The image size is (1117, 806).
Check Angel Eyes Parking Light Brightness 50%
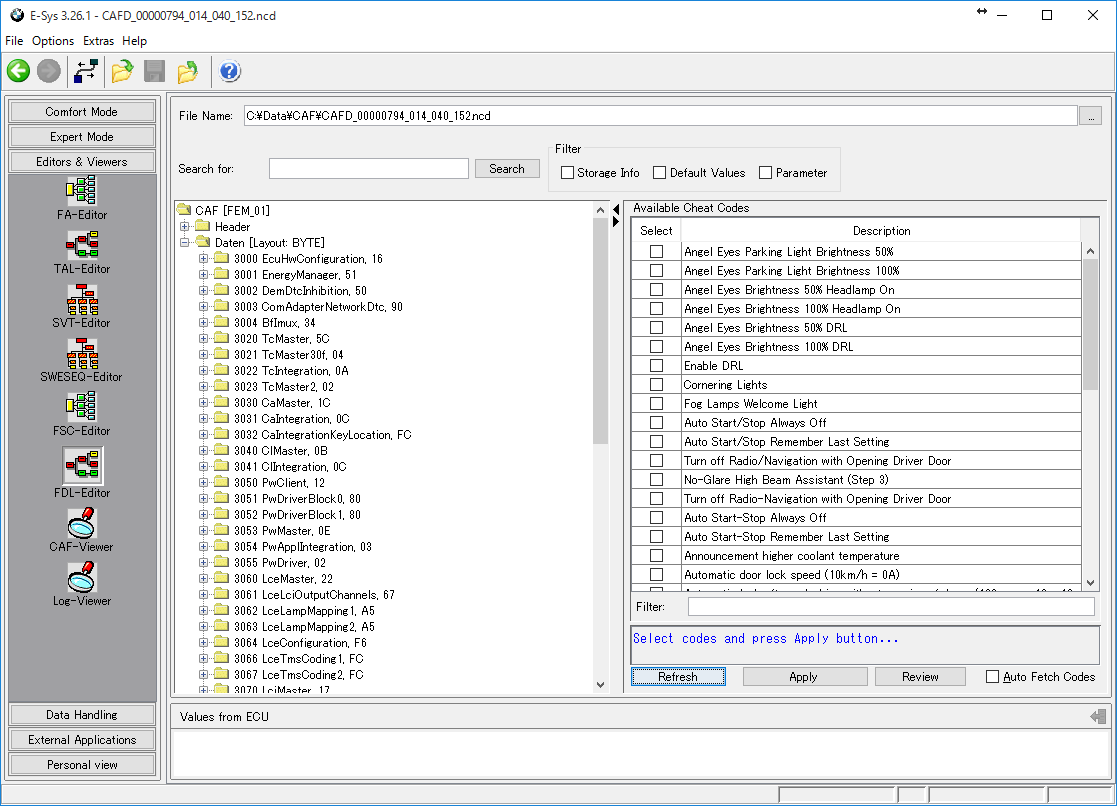656,252
